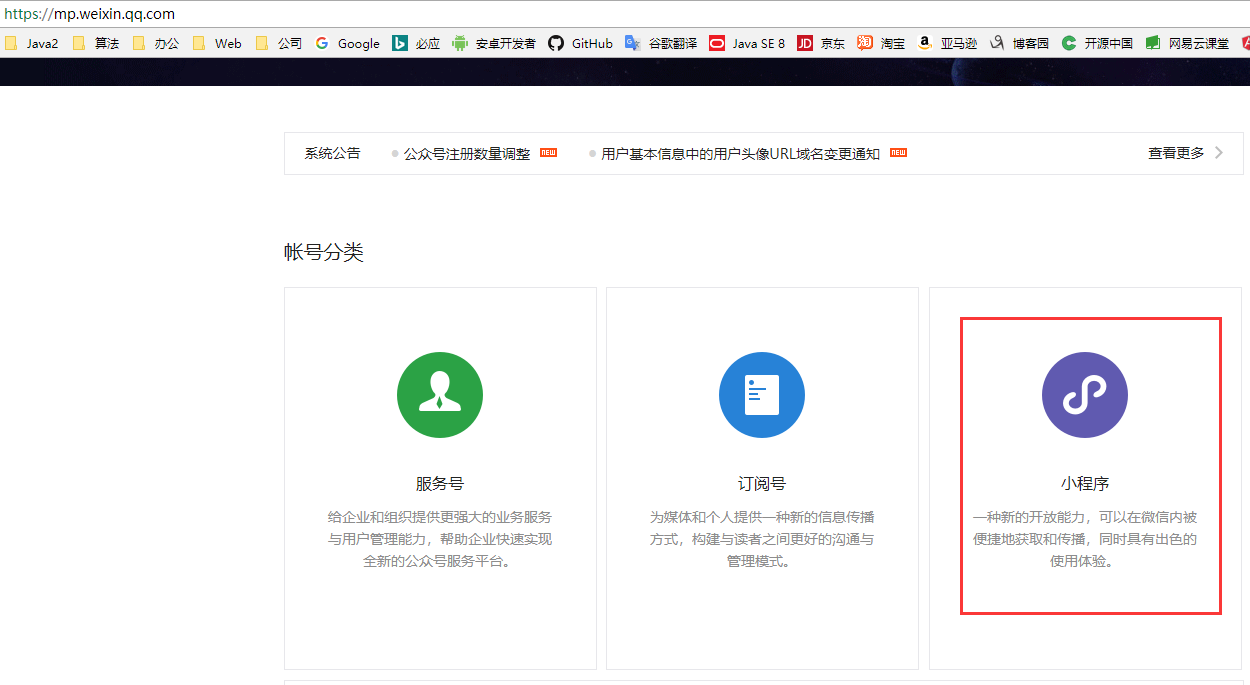
Task: Click the green 服务号 account icon
Action: (440, 395)
